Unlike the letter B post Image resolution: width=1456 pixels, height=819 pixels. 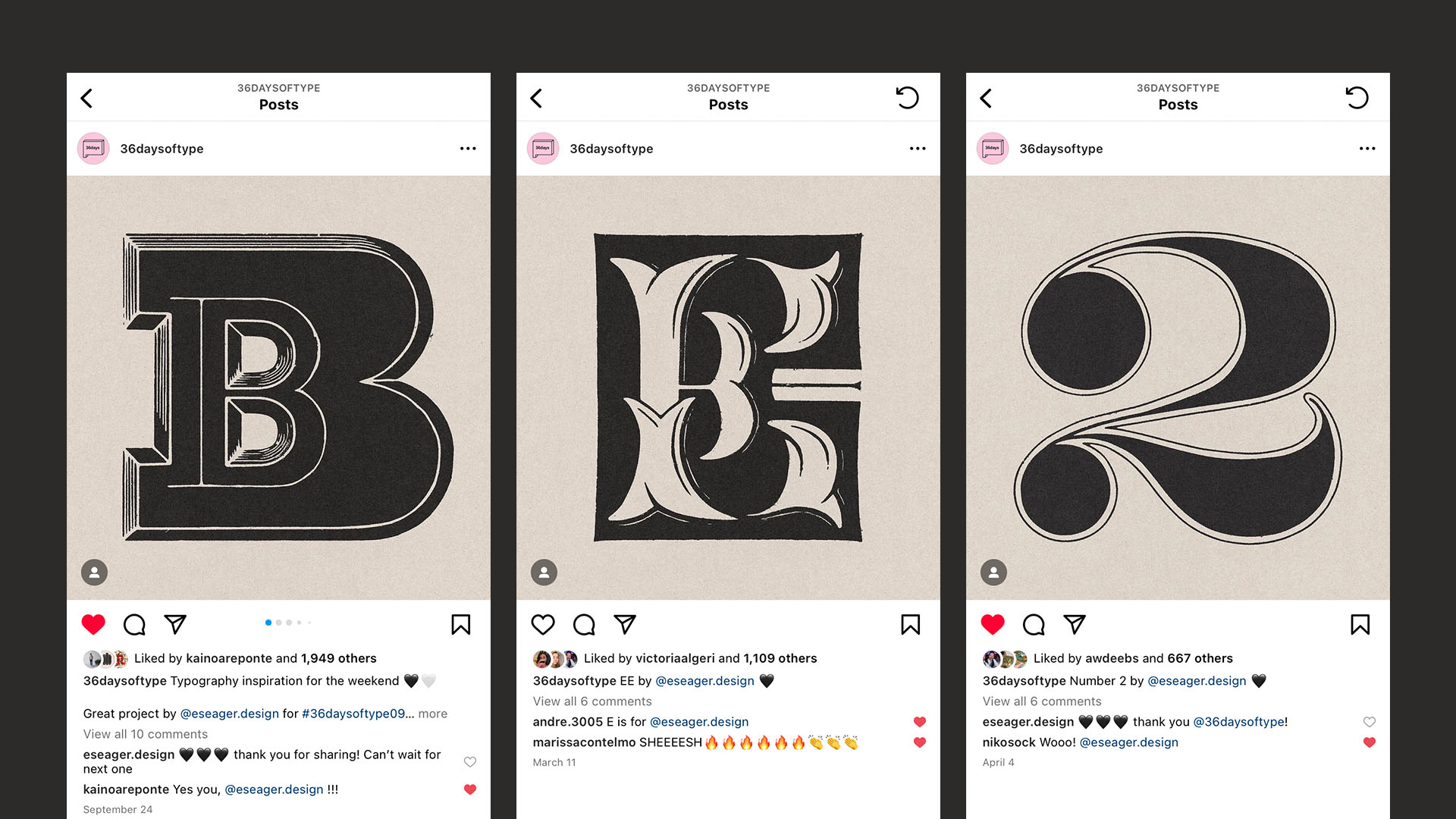tap(93, 625)
